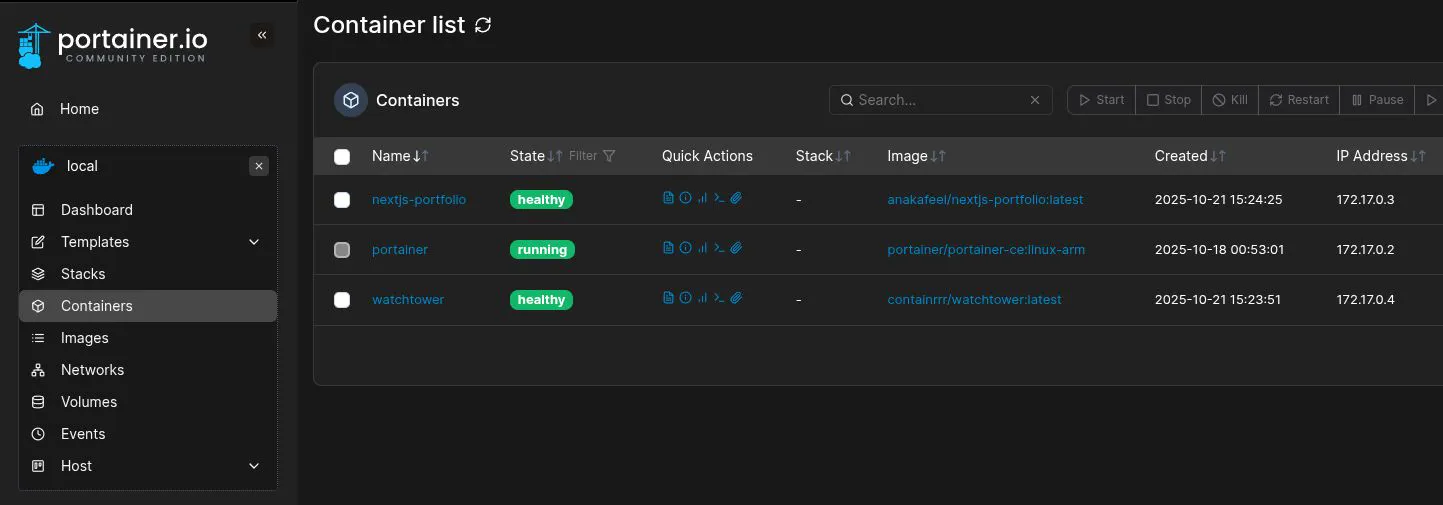1443x505 pixels.
Task: Check the watchtower container checkbox
Action: click(x=342, y=300)
